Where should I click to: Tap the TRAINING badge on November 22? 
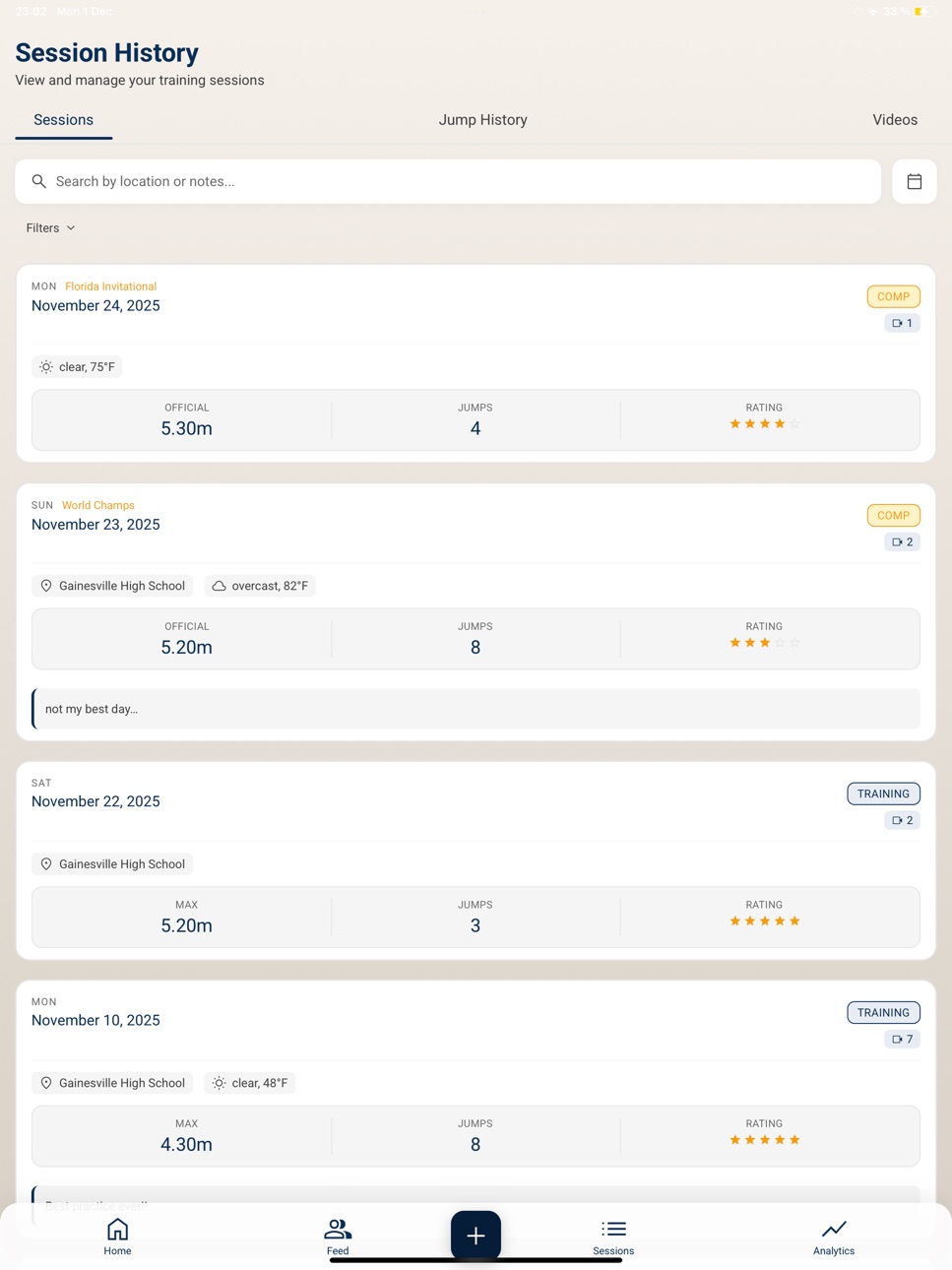click(883, 794)
